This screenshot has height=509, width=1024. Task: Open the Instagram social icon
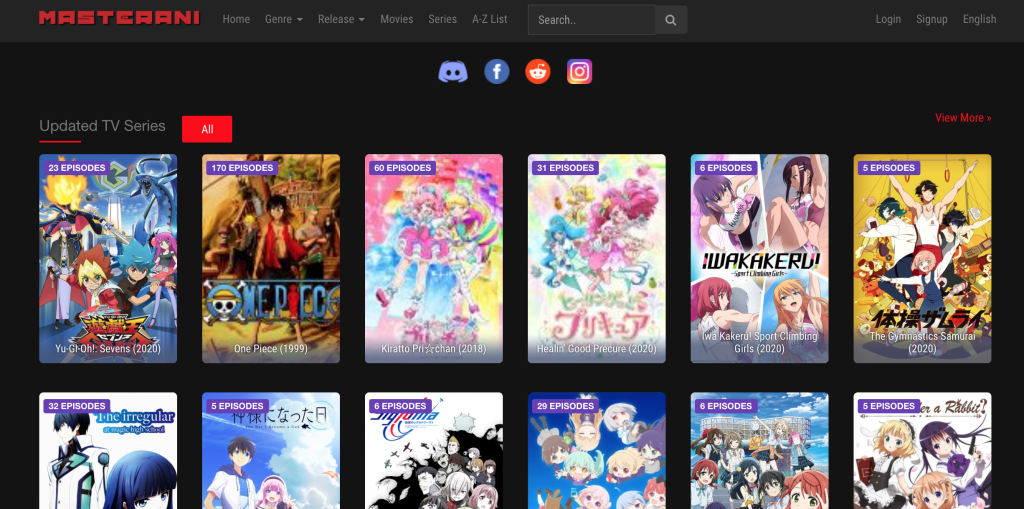coord(579,71)
